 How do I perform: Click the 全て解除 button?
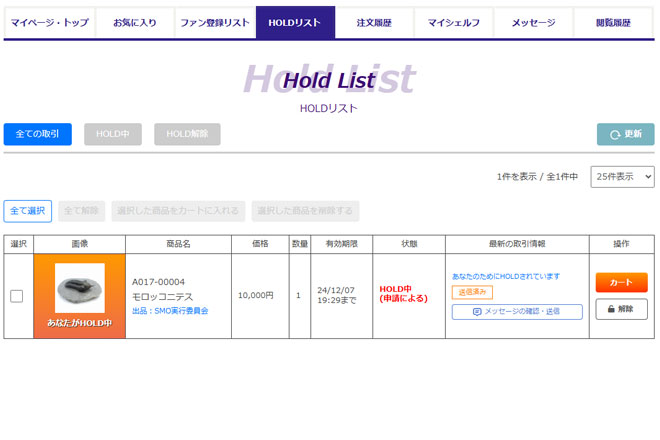81,211
